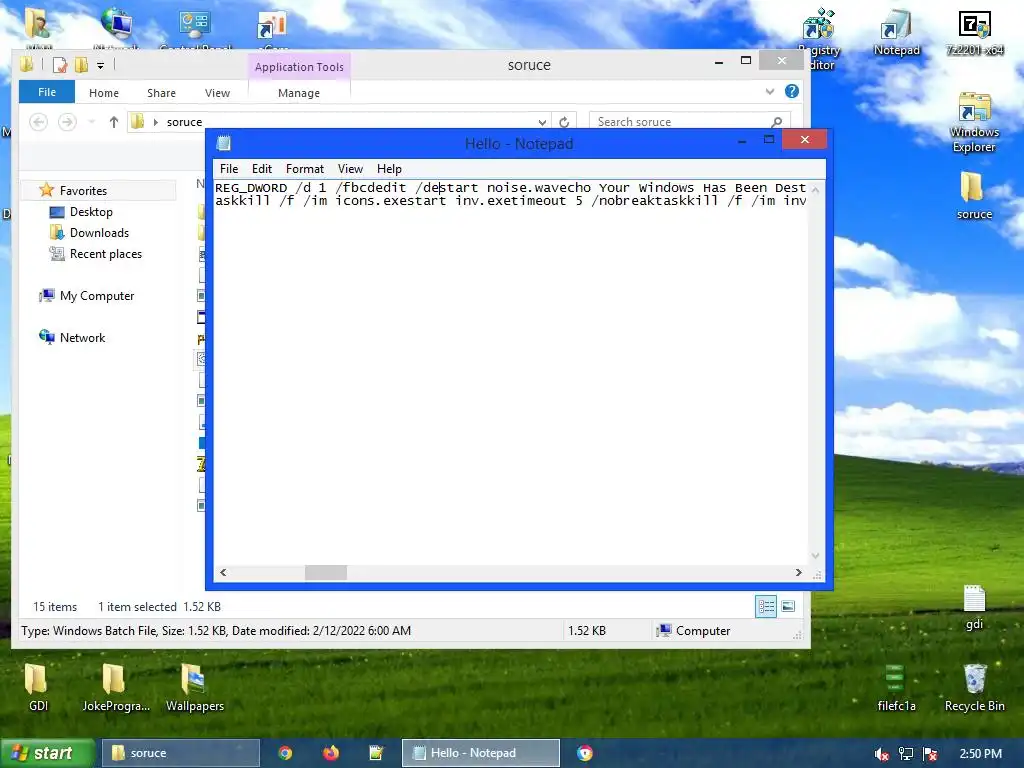Click the search magnifier icon in Explorer

pos(776,122)
